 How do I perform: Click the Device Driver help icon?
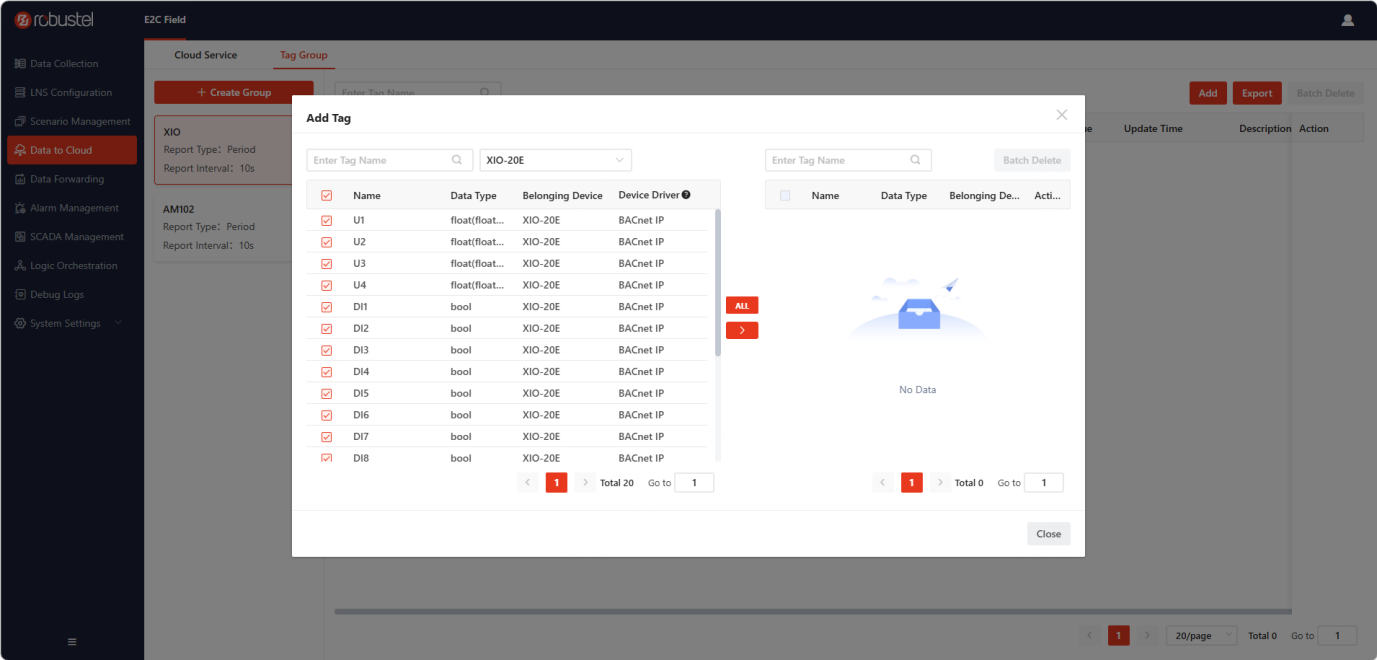click(x=686, y=195)
